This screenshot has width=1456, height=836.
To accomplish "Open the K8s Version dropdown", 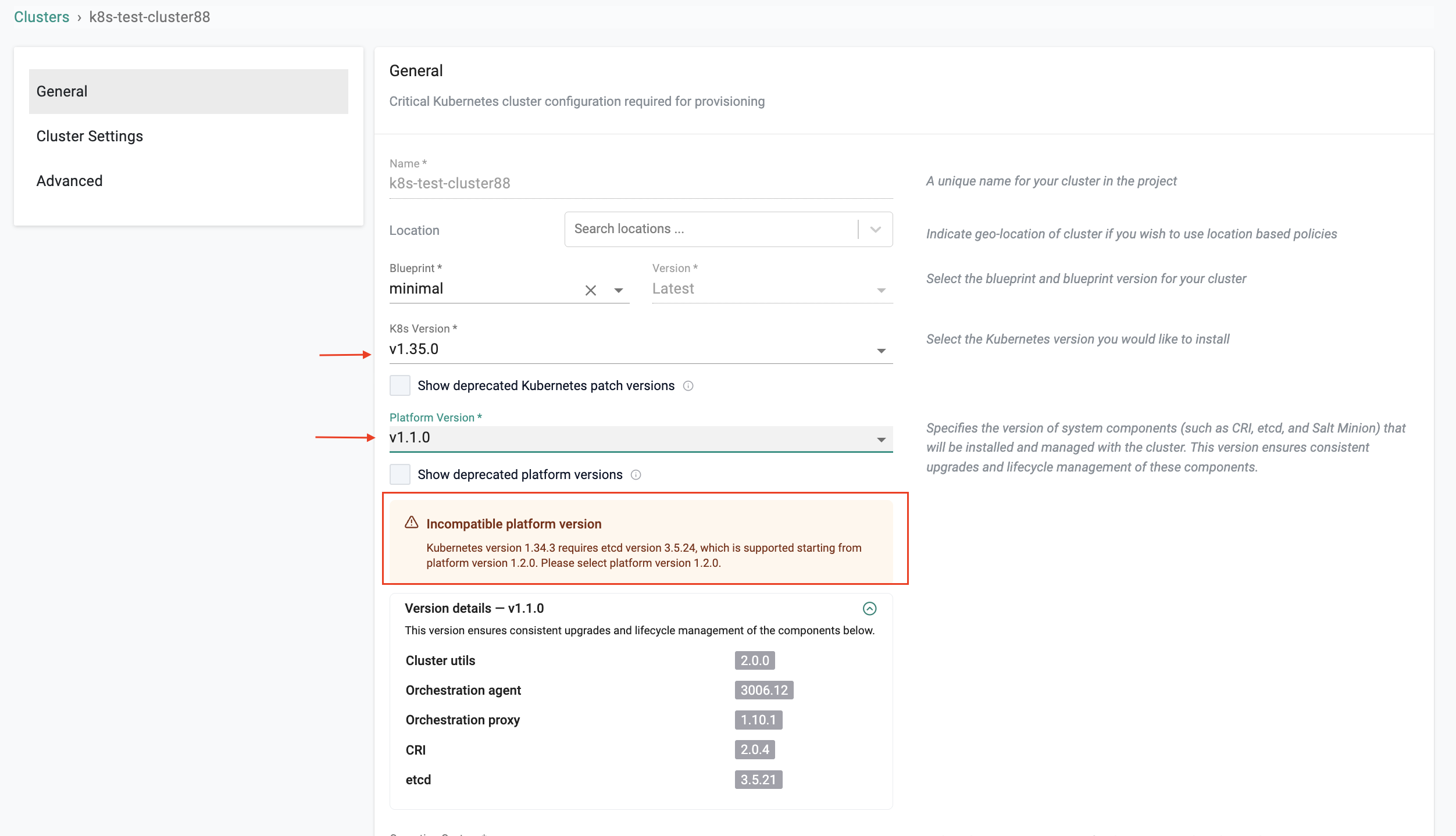I will point(881,351).
